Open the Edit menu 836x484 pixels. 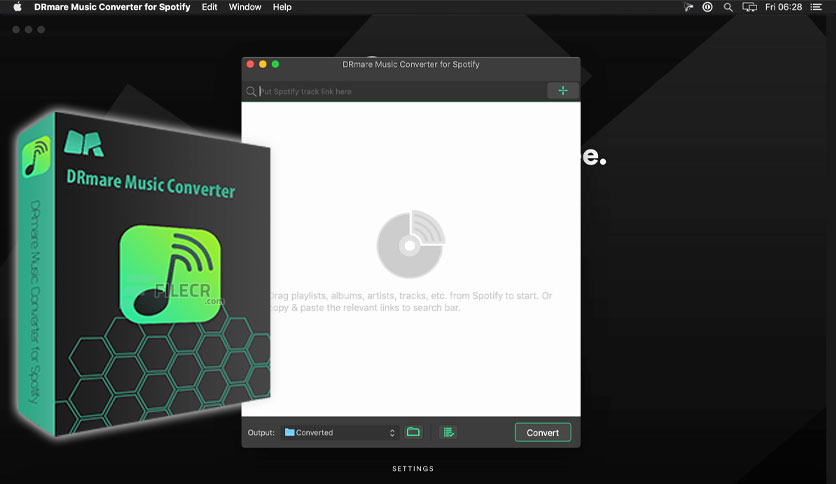click(x=210, y=7)
